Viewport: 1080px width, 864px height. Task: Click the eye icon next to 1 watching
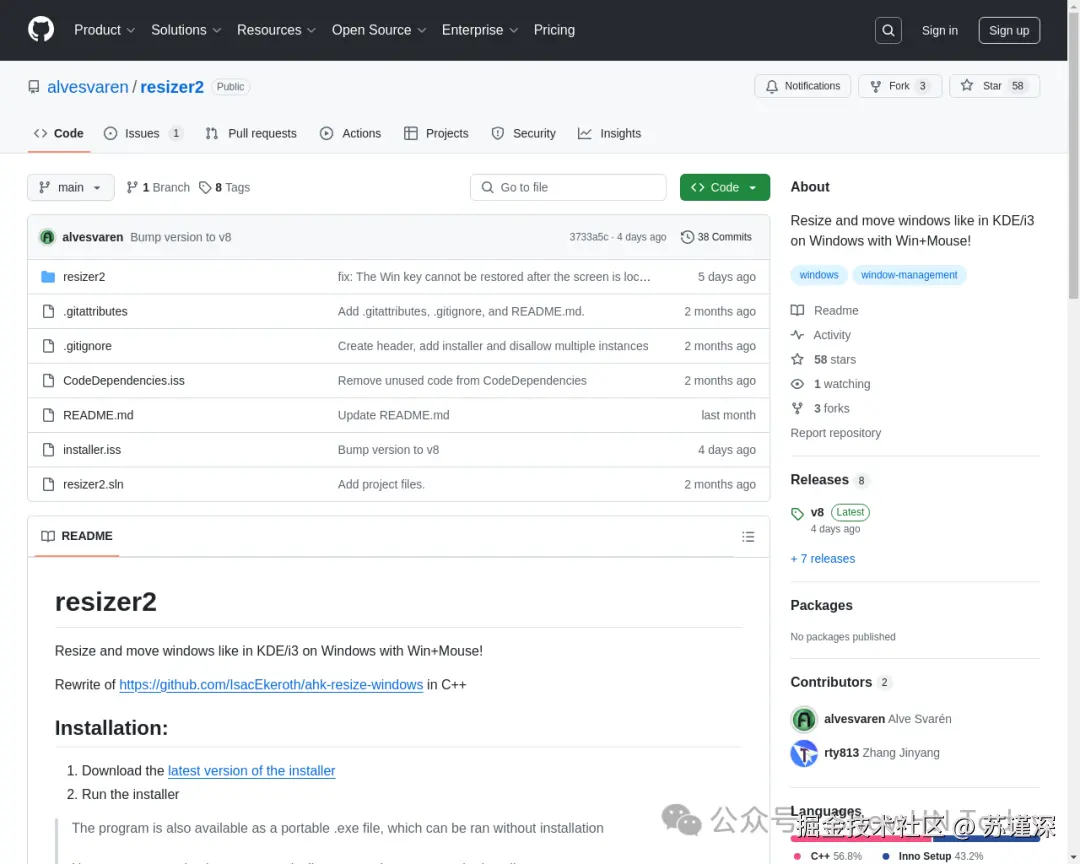798,384
